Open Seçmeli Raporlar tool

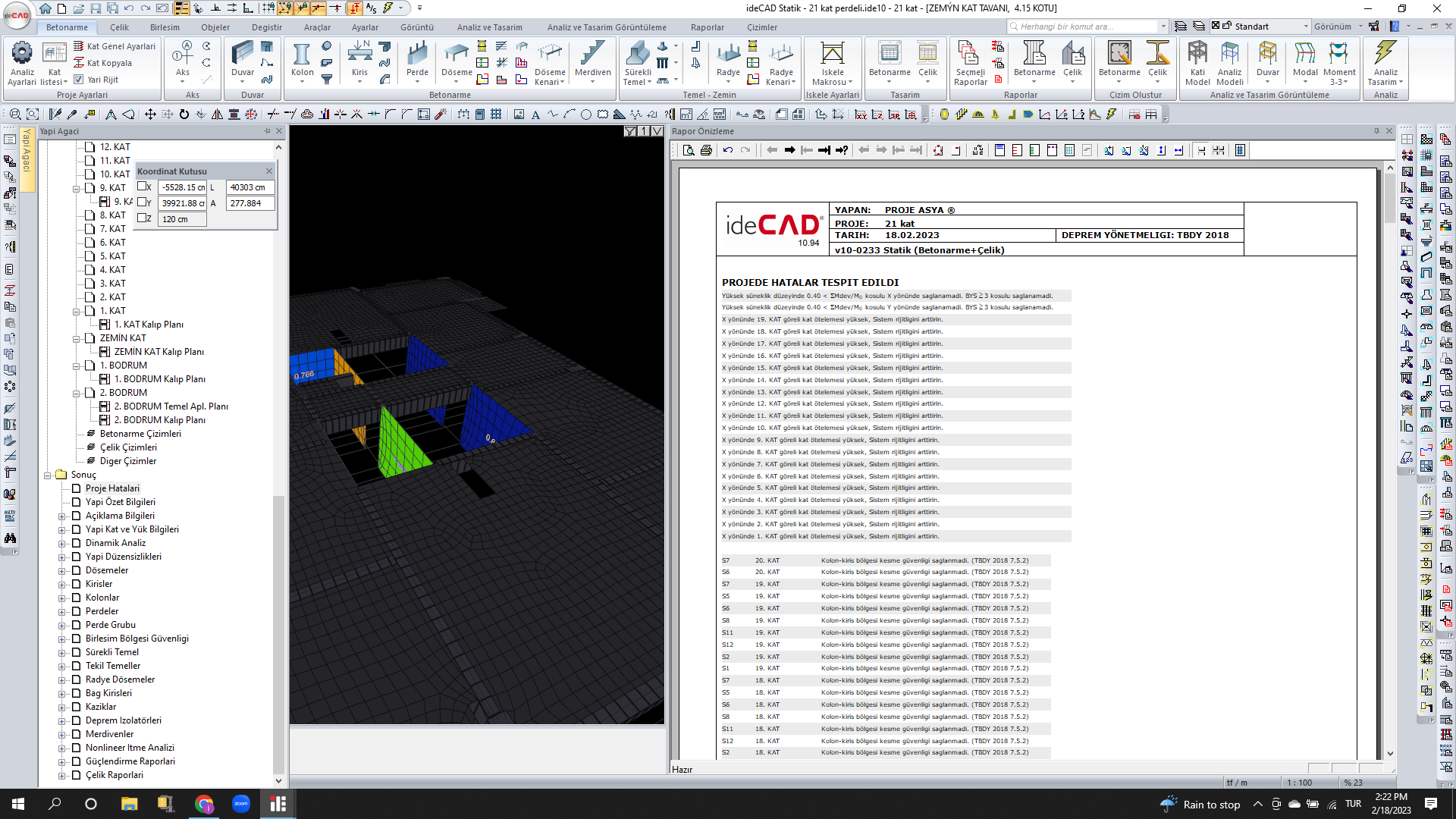click(970, 63)
